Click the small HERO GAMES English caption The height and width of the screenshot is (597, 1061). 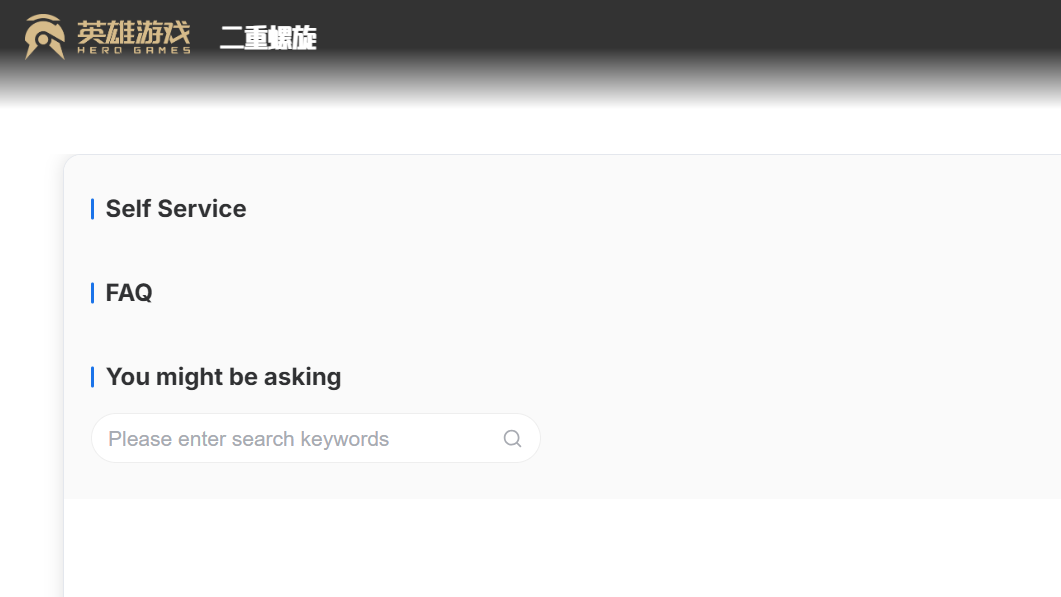(x=133, y=50)
